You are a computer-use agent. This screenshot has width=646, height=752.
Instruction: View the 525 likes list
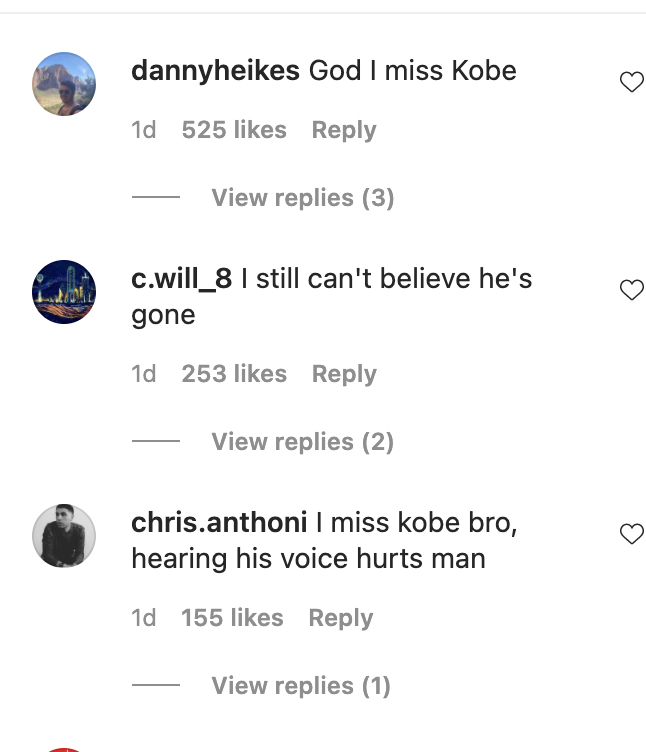point(234,130)
